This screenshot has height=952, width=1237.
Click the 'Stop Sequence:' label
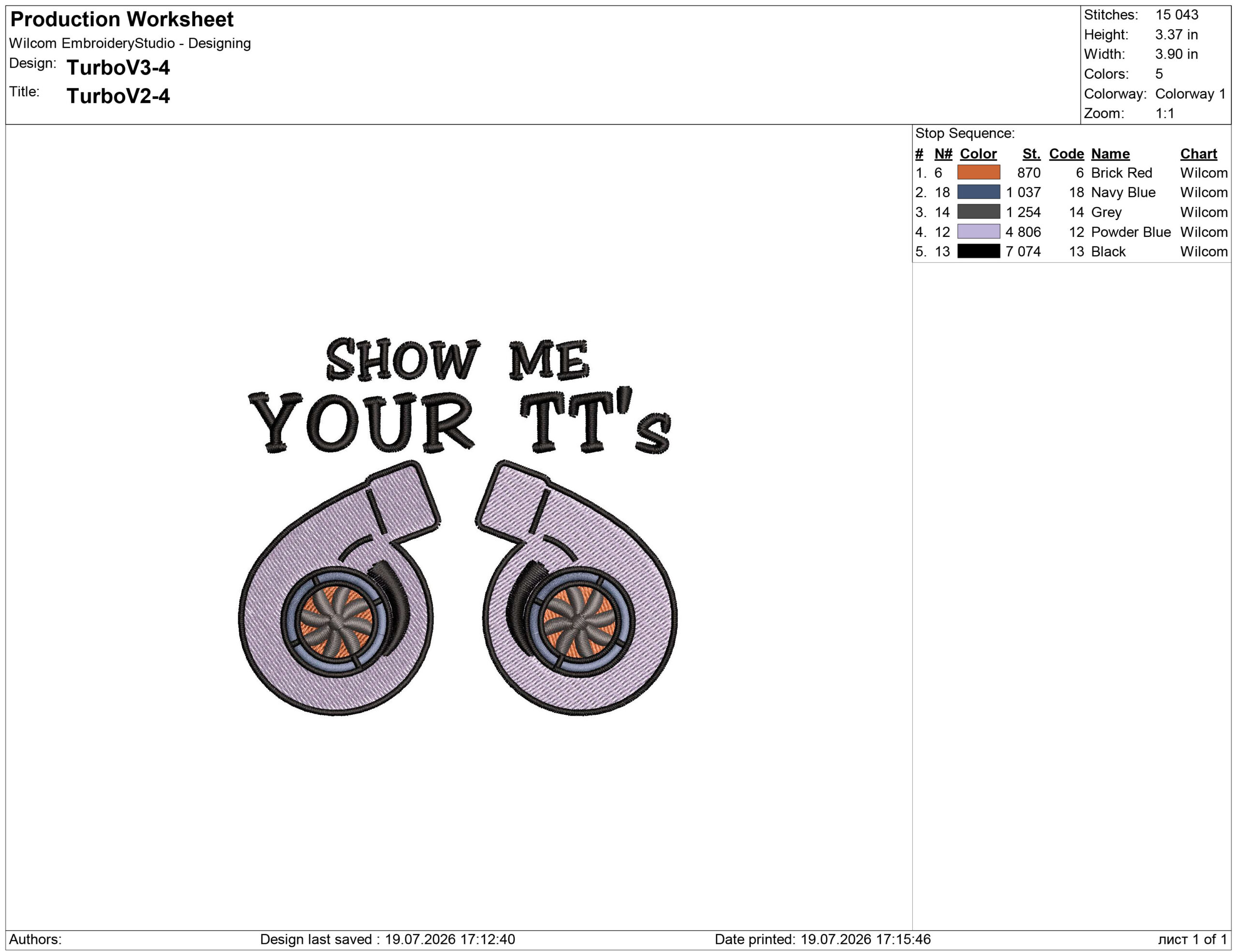click(964, 134)
